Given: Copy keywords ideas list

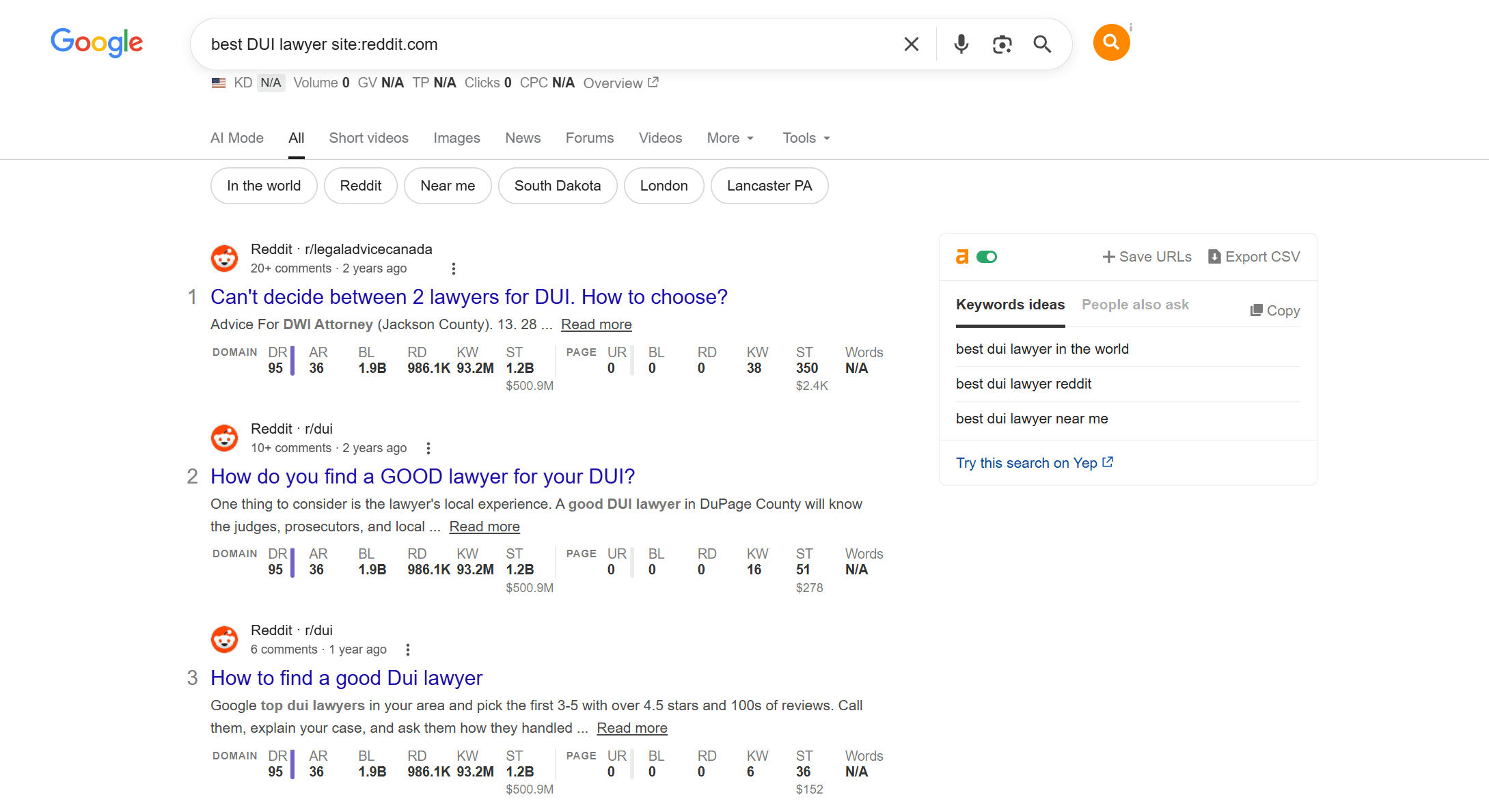Looking at the screenshot, I should (1275, 311).
